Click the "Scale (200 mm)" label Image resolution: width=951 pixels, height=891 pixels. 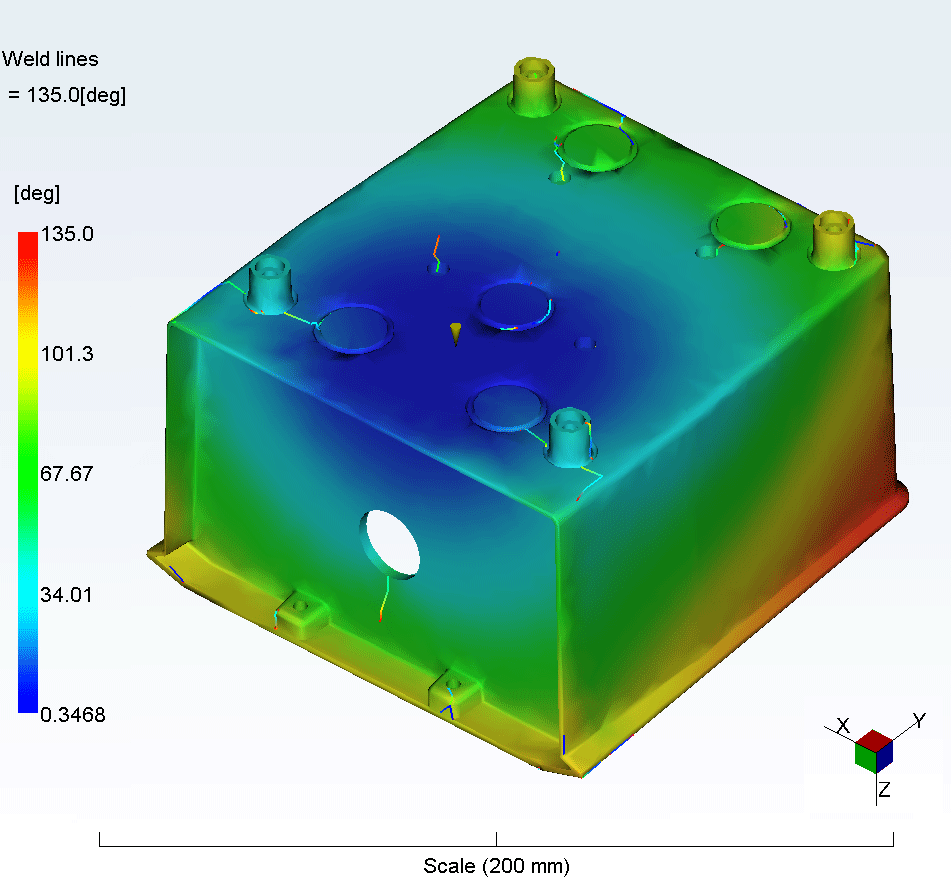pyautogui.click(x=496, y=866)
